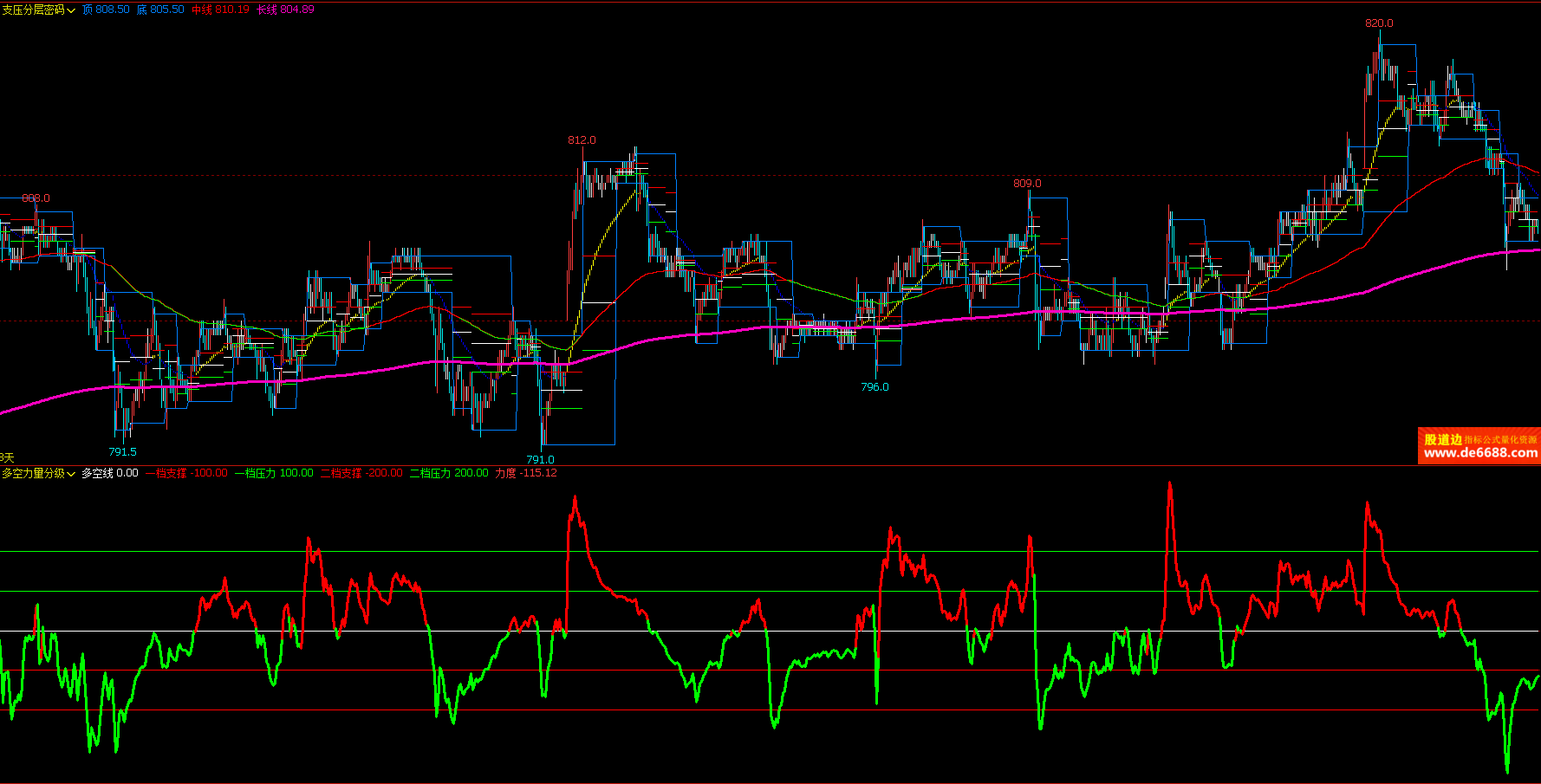The height and width of the screenshot is (784, 1541).
Task: Click the 一档支撑 -100.00 legend label
Action: click(186, 473)
